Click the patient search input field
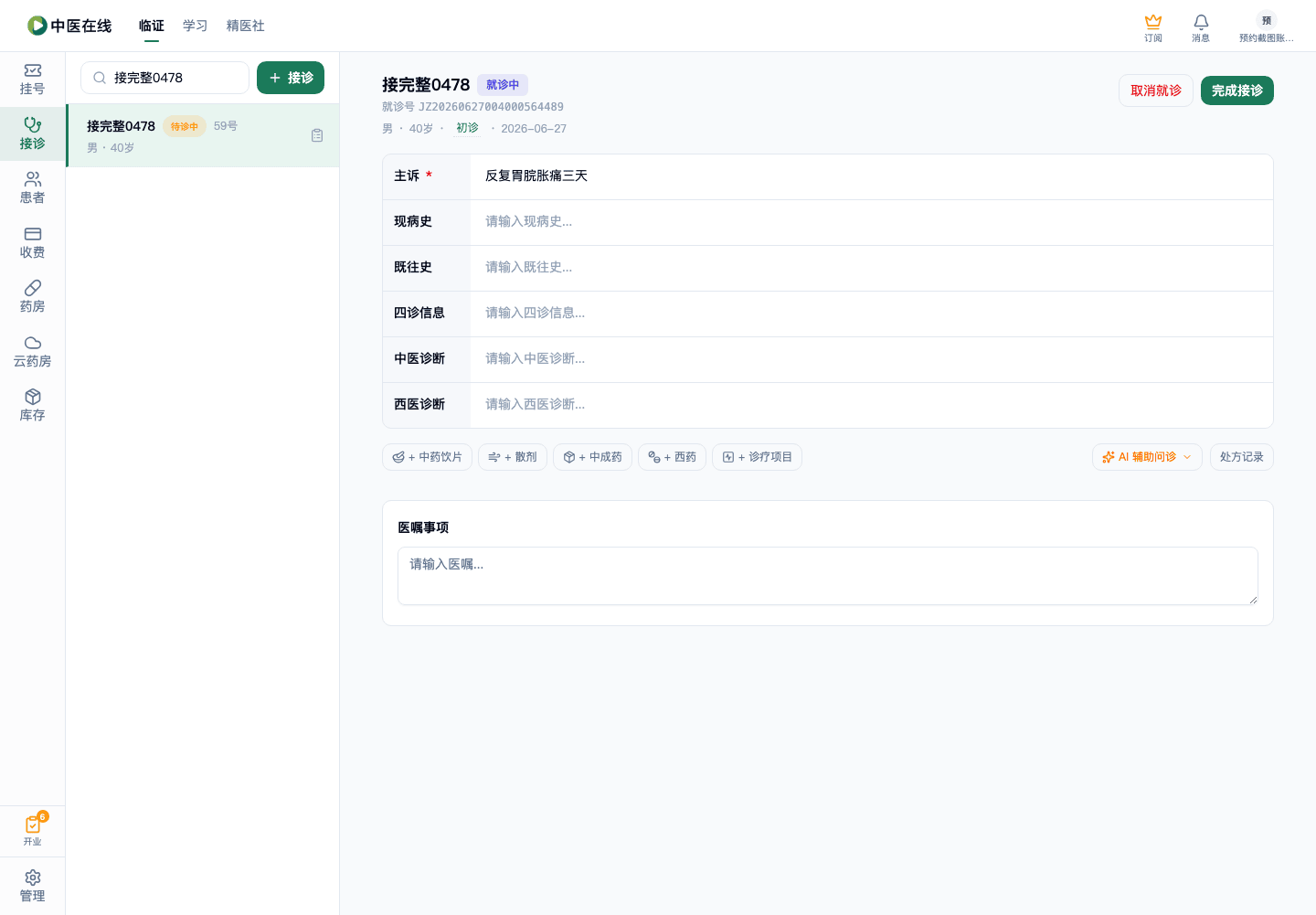Screen dimensions: 1316x915 click(164, 78)
